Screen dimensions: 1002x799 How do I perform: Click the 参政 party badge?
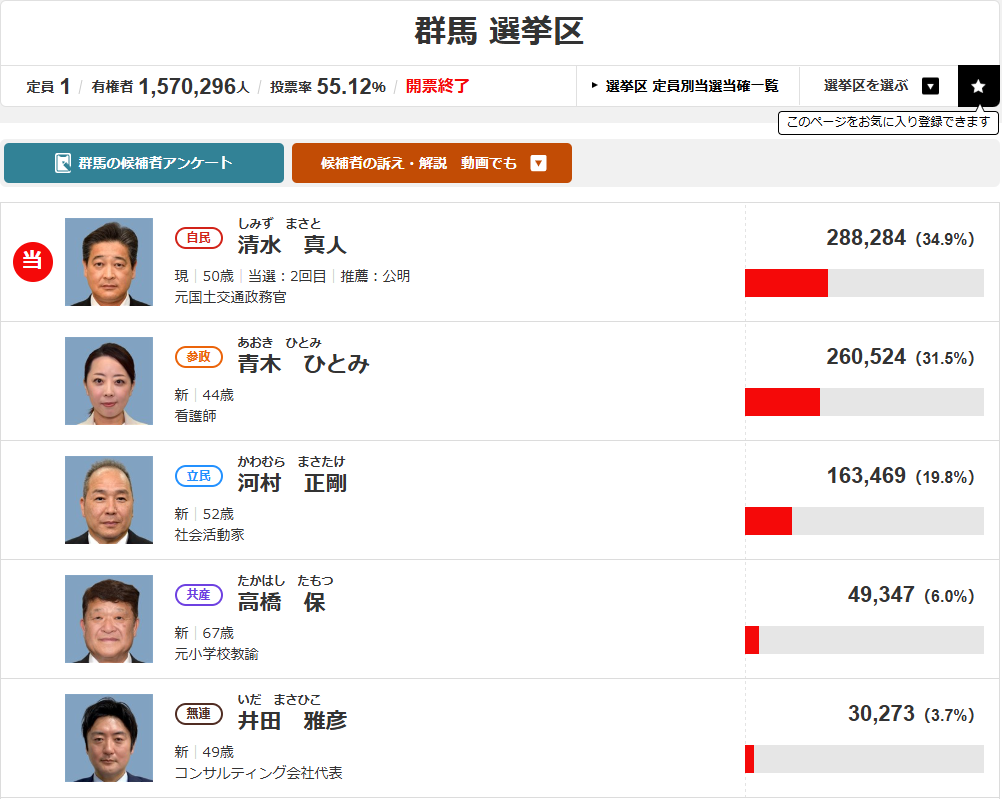point(198,357)
